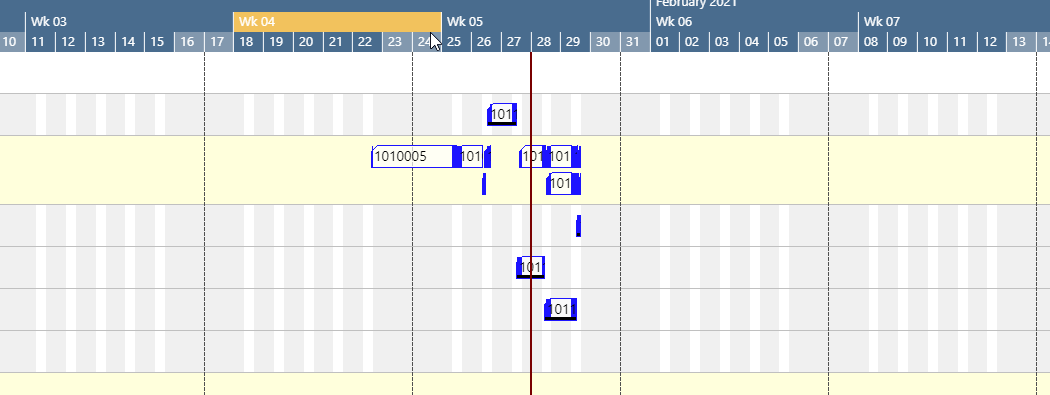Select the thin blue bar in the yellow row's lower line
The width and height of the screenshot is (1050, 395).
[x=484, y=183]
